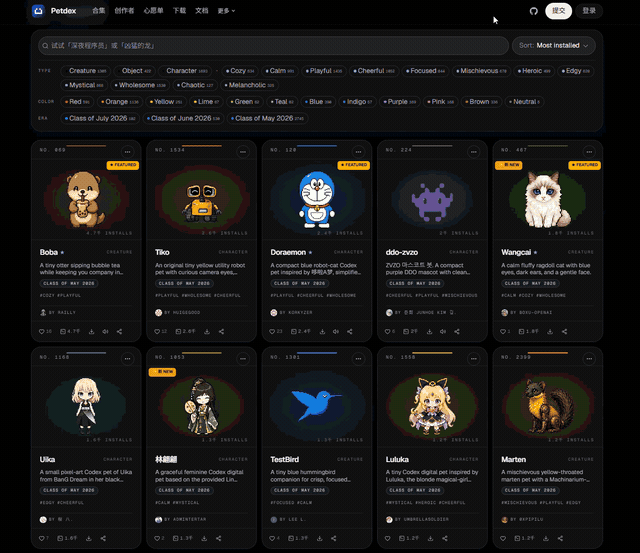
Task: Toggle the Playful vibe filter
Action: click(324, 71)
